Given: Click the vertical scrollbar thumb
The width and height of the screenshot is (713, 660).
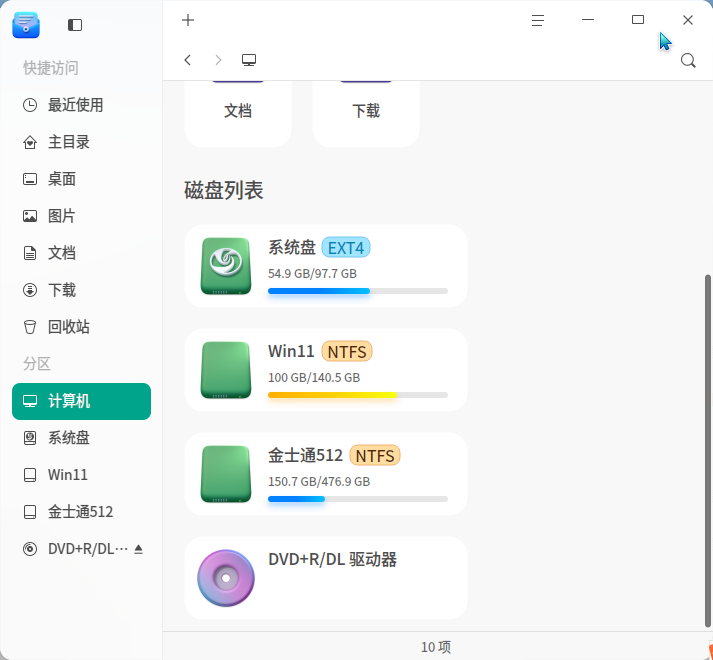Looking at the screenshot, I should coord(708,451).
